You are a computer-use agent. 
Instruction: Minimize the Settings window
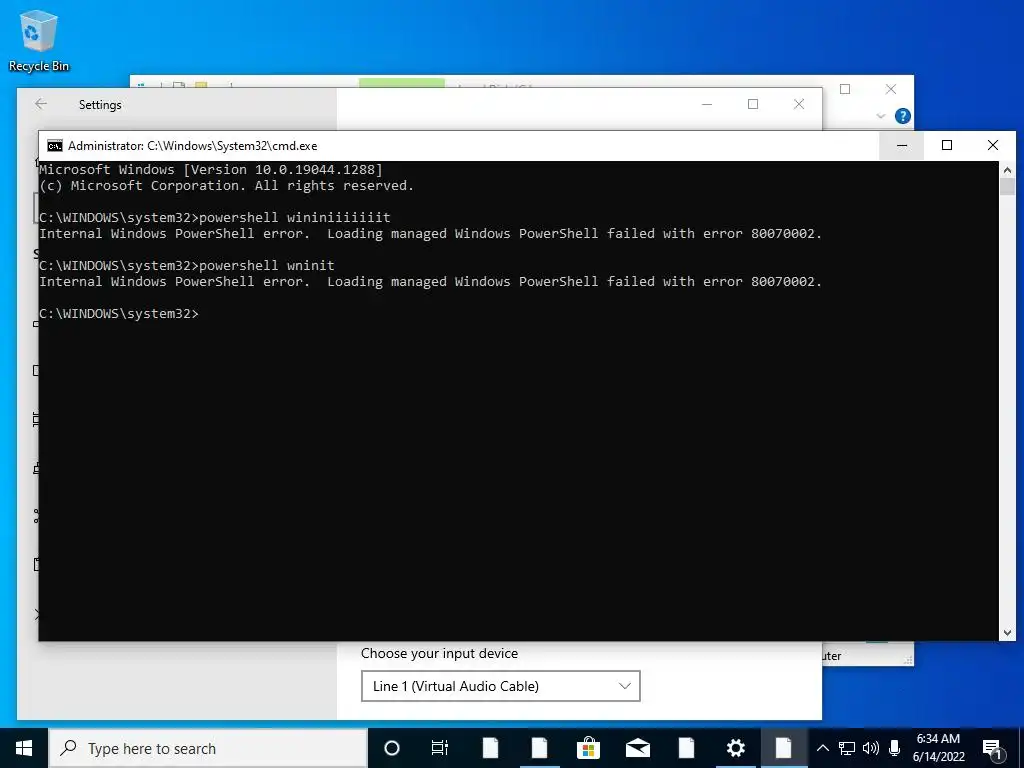click(707, 104)
